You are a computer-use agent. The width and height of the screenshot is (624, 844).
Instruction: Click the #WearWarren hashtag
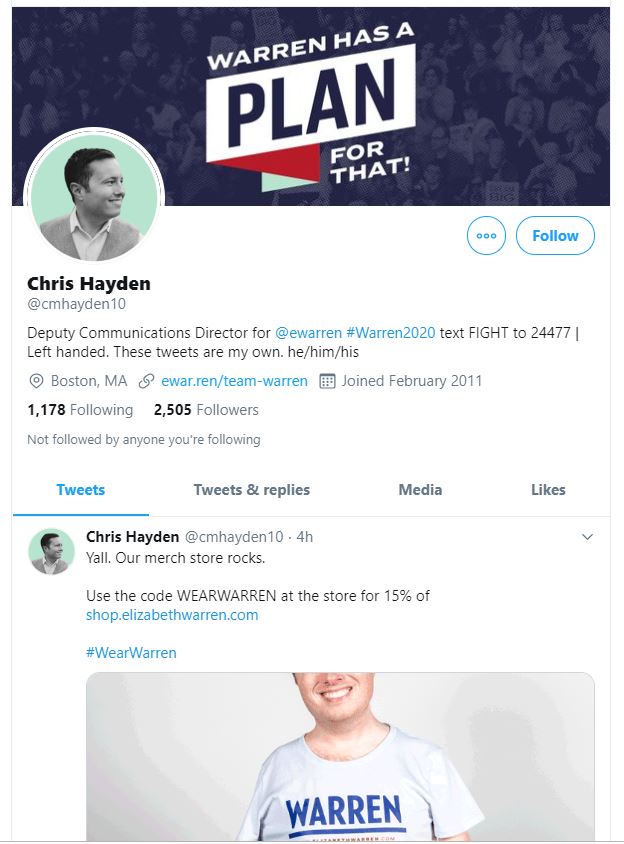131,653
